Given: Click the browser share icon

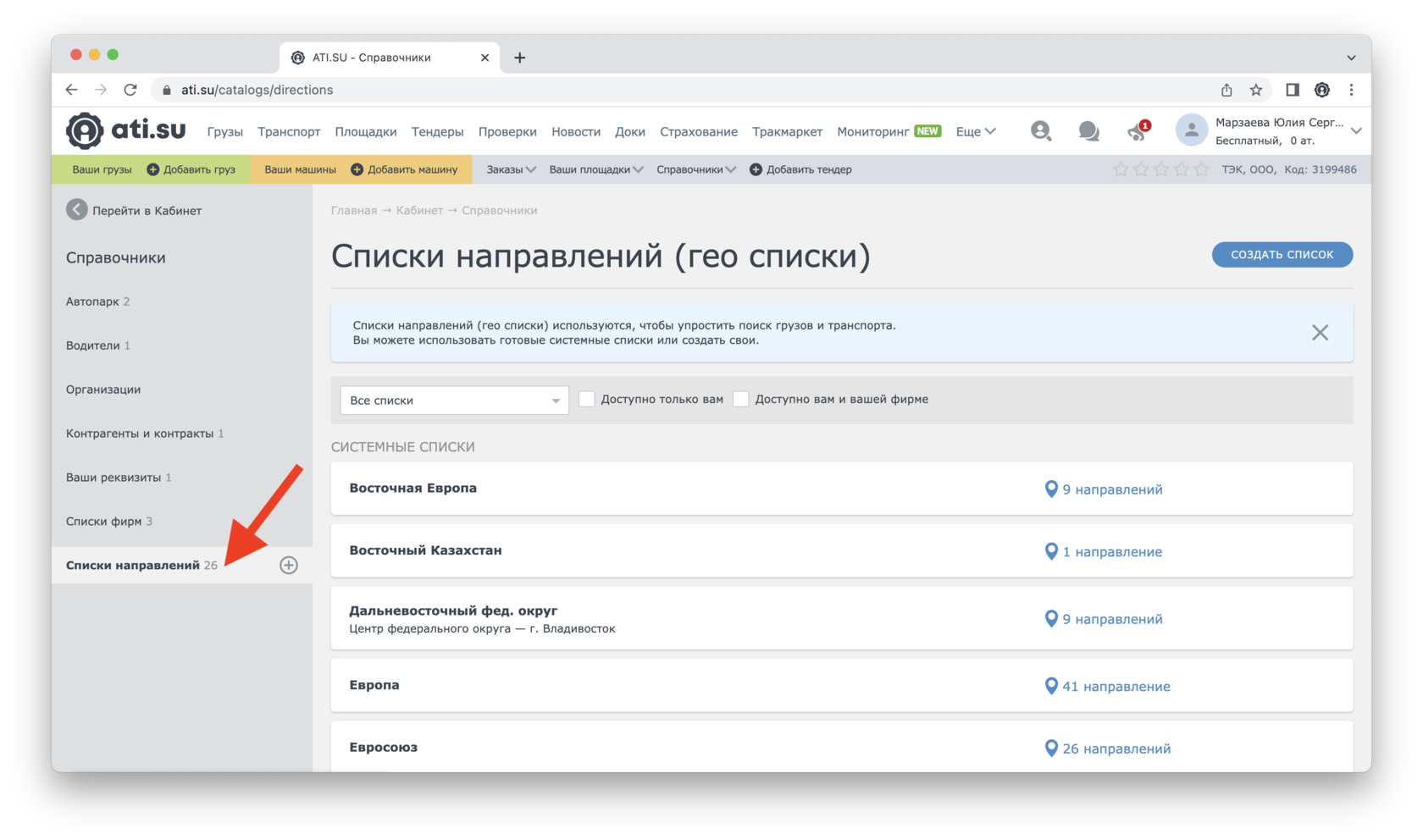Looking at the screenshot, I should [x=1226, y=90].
